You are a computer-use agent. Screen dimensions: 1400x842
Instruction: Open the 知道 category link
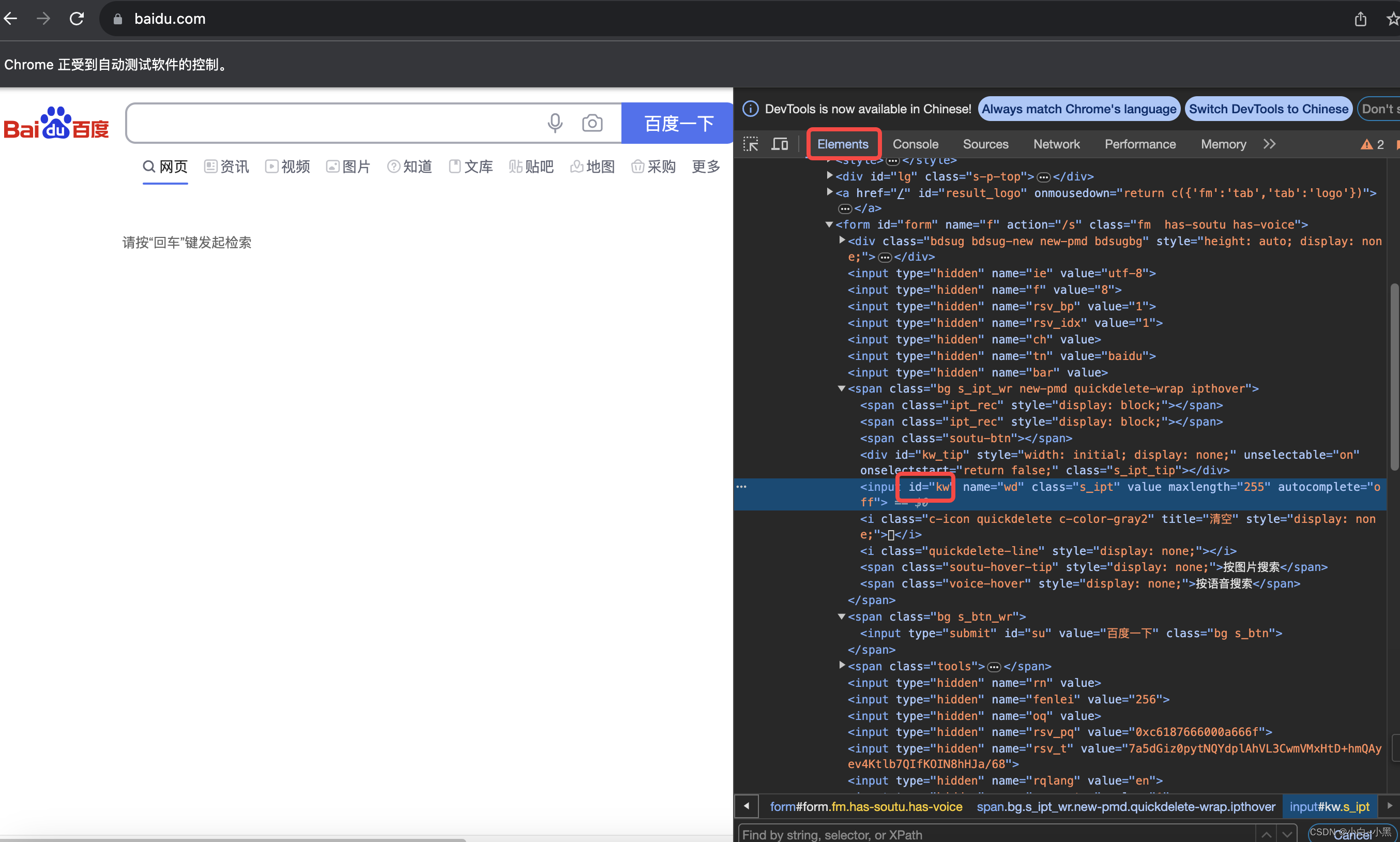point(409,167)
